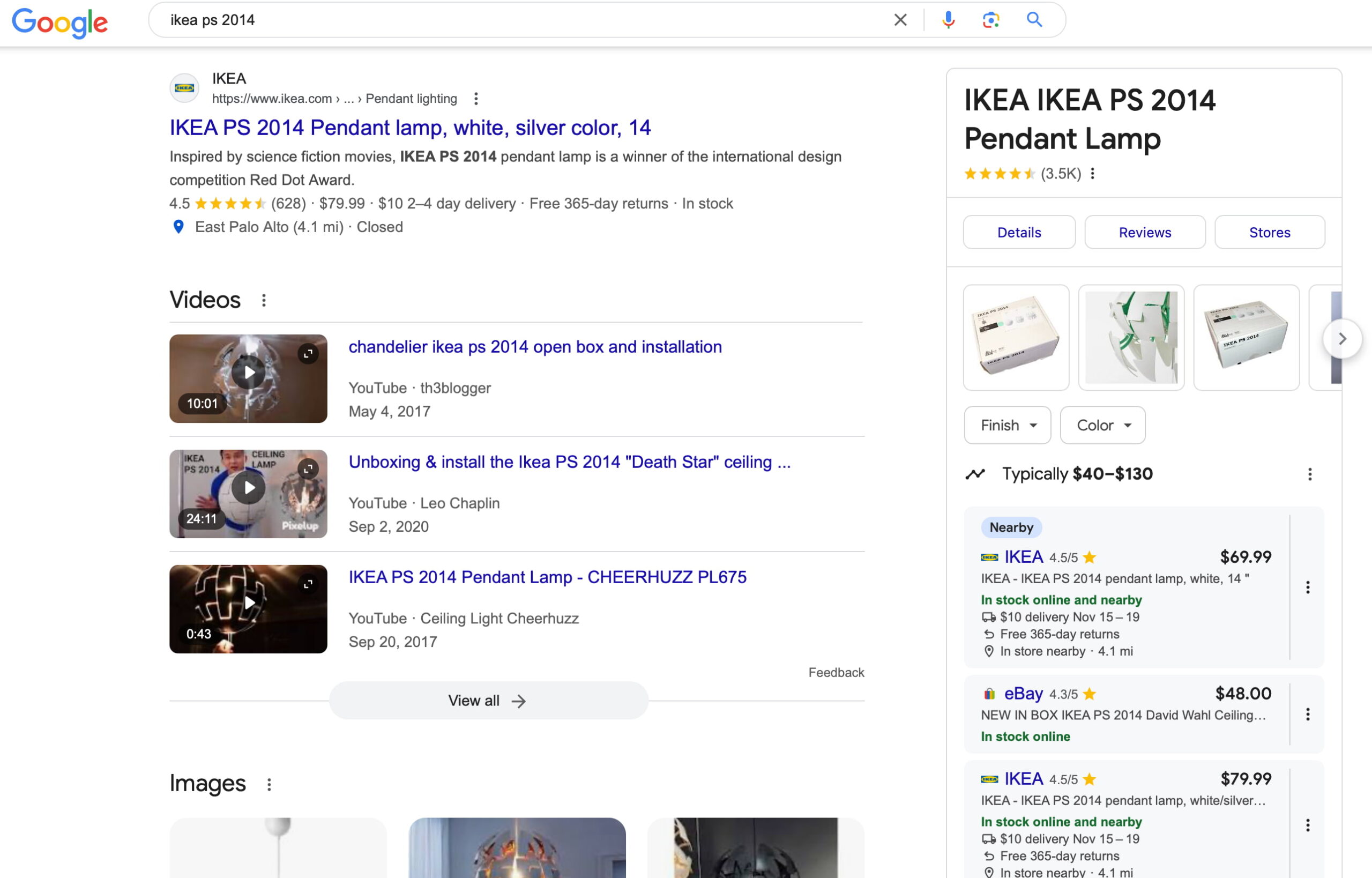Play the Leo Chaplin Death Star video
The image size is (1372, 878).
(x=248, y=488)
